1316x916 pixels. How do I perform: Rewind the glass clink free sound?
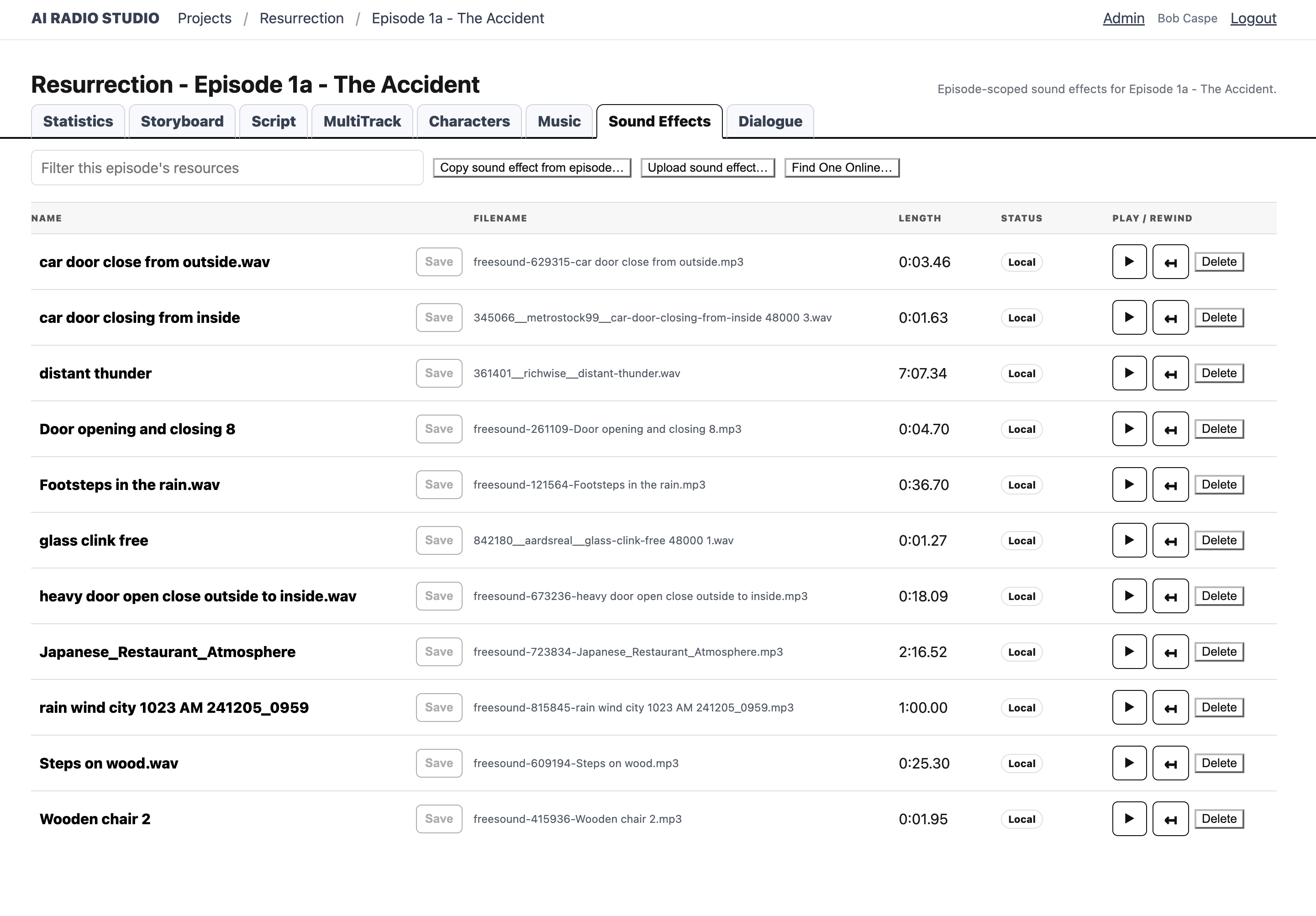[x=1170, y=540]
